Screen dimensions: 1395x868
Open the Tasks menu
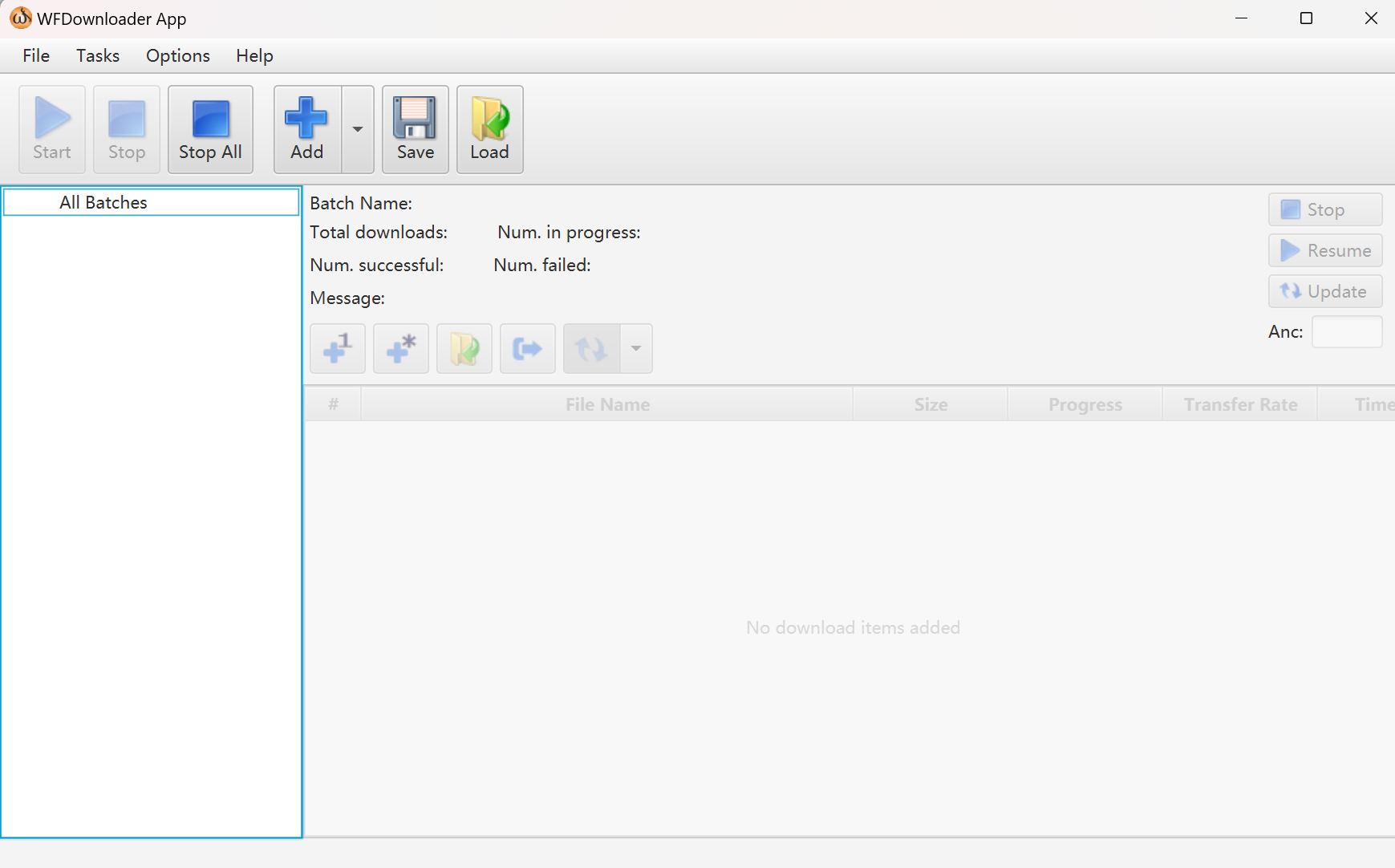[x=98, y=55]
